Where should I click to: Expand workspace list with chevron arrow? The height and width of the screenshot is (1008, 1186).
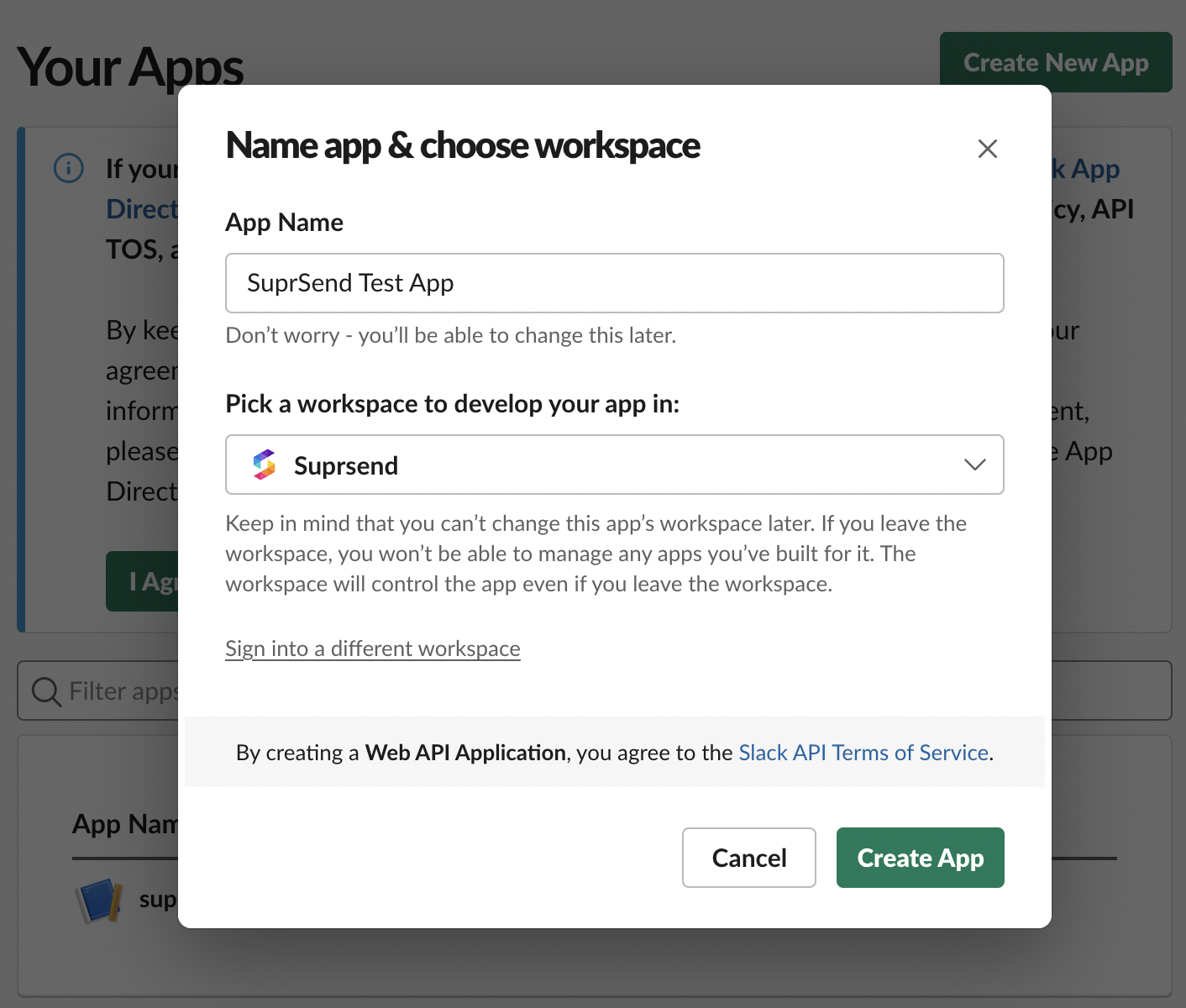point(974,465)
